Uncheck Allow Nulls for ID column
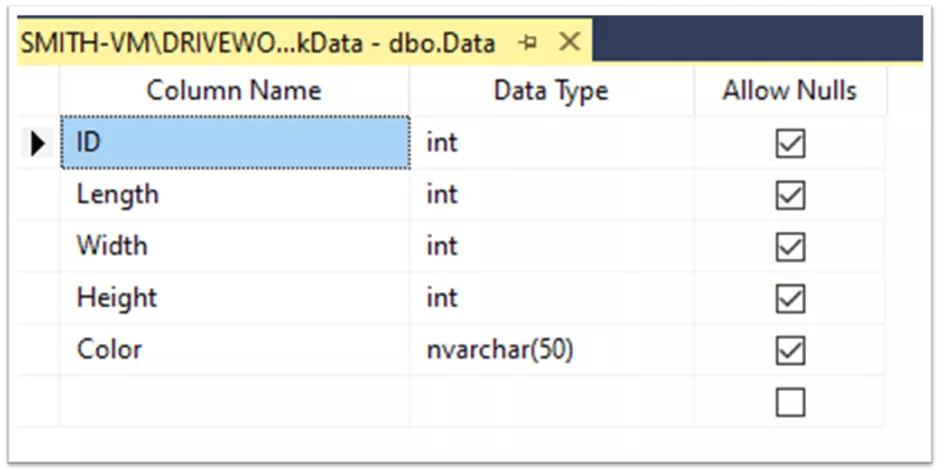The width and height of the screenshot is (940, 473). coord(790,144)
